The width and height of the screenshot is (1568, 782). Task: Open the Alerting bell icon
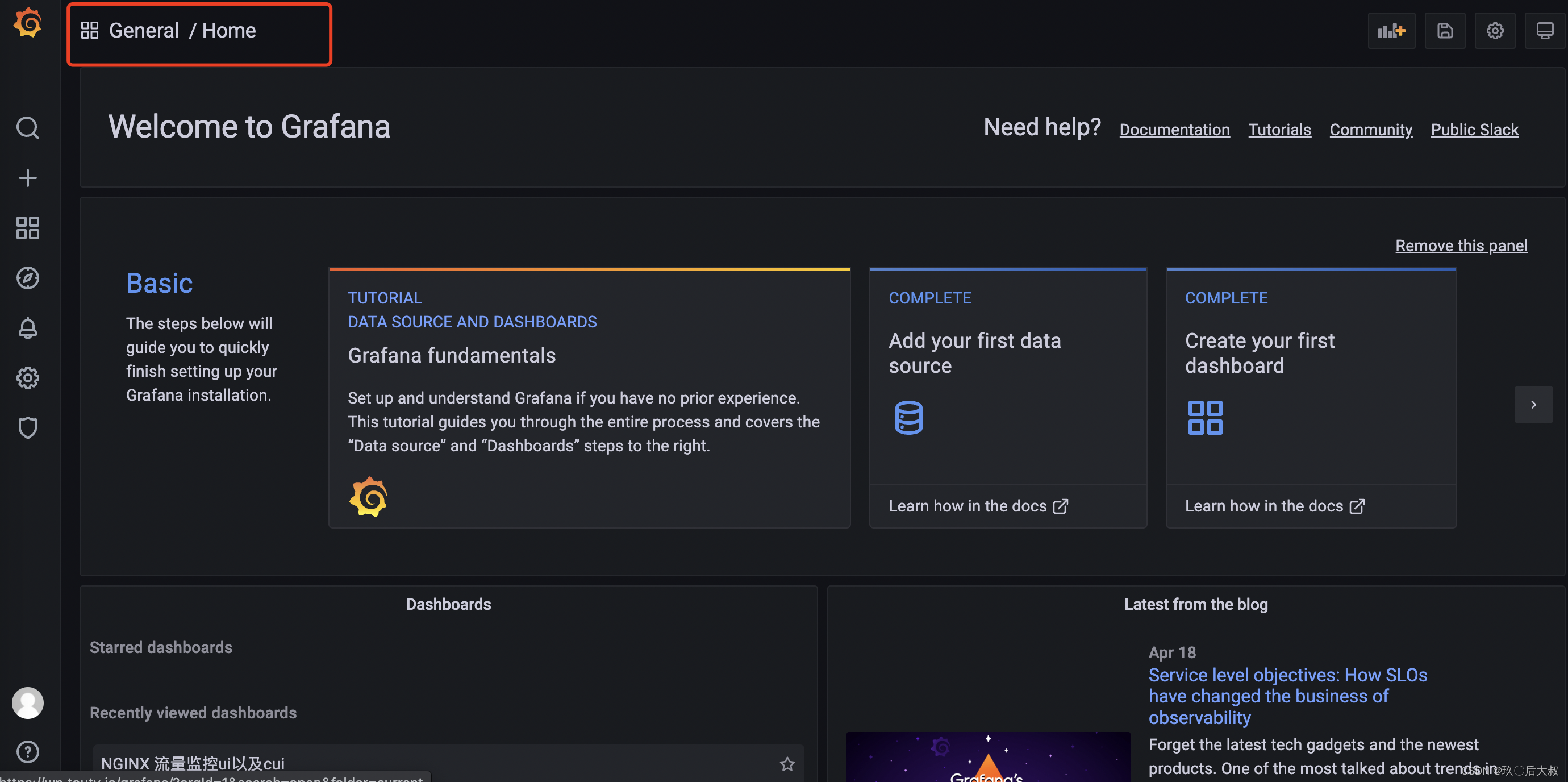27,329
